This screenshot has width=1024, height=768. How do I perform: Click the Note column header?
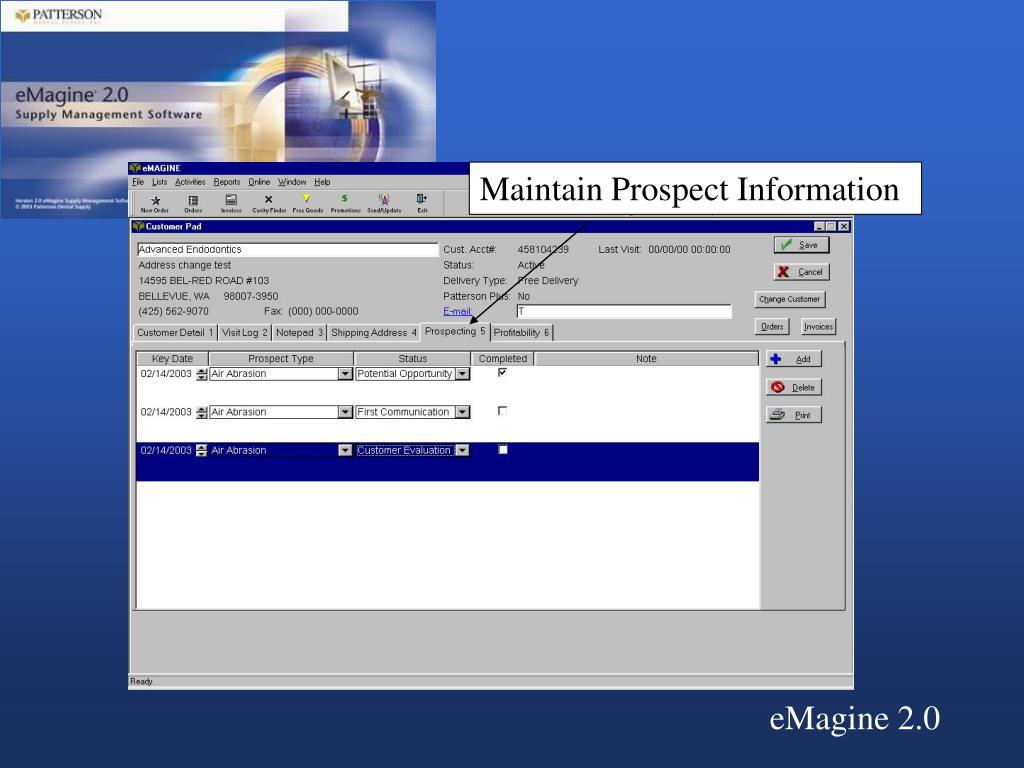point(647,359)
